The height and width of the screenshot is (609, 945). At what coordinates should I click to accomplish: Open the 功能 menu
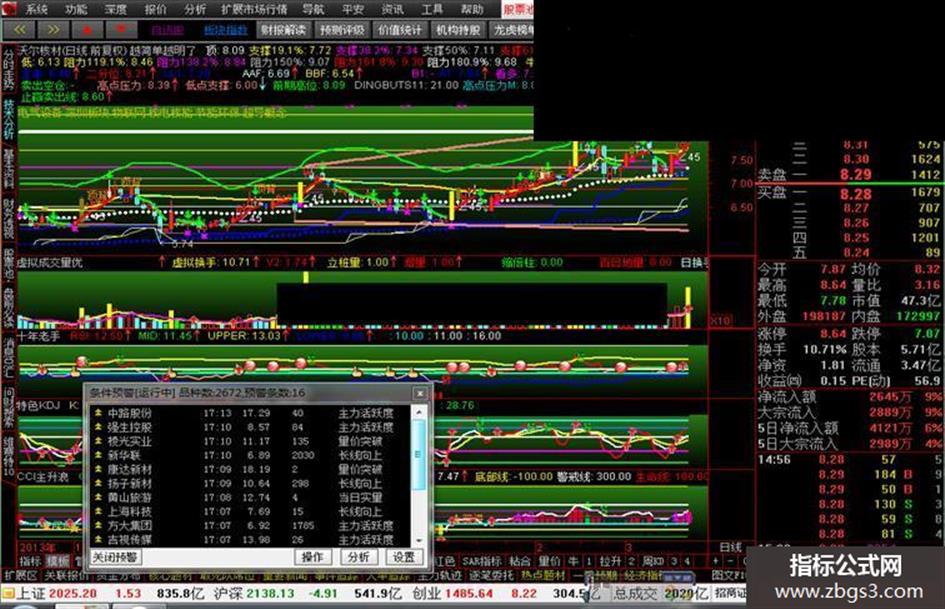click(x=76, y=9)
